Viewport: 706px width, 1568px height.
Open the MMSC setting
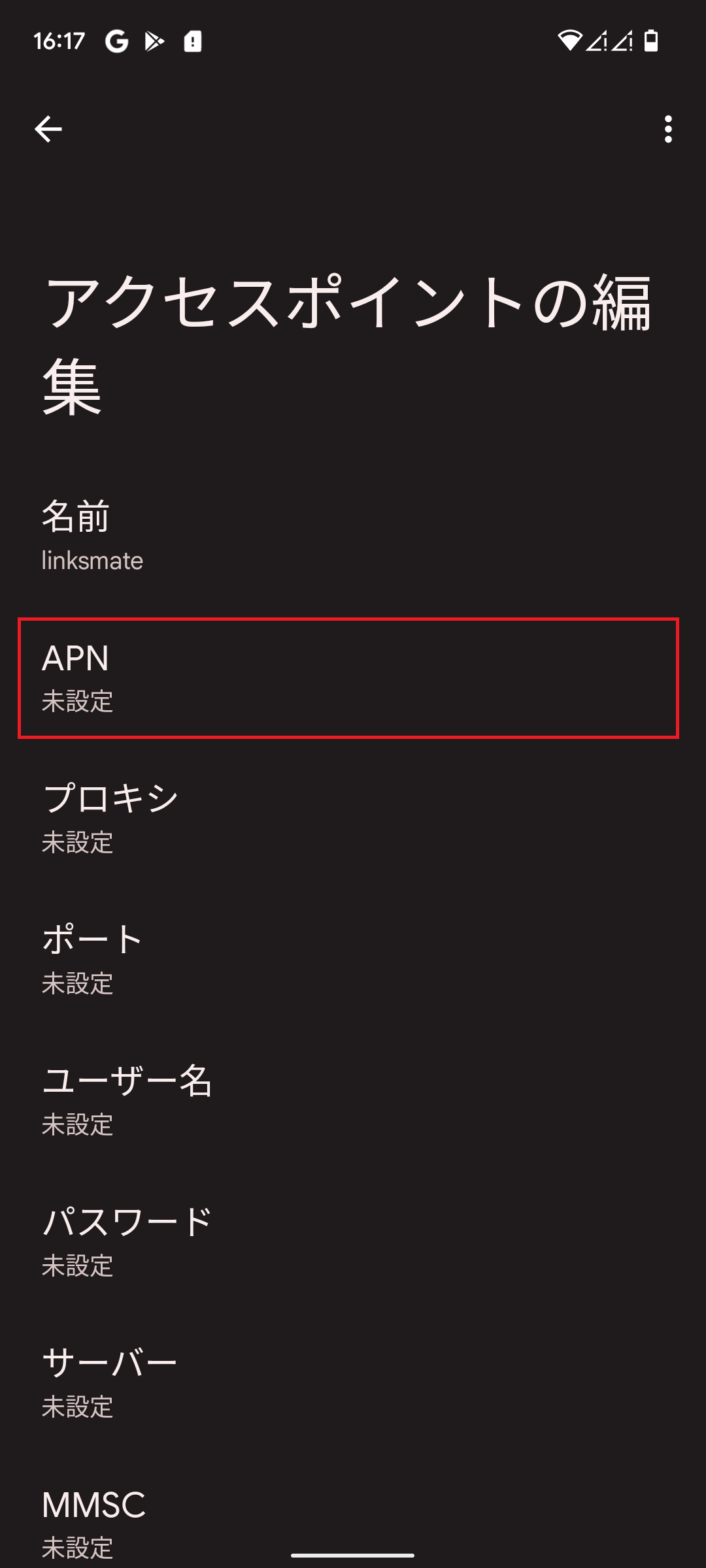click(353, 1516)
